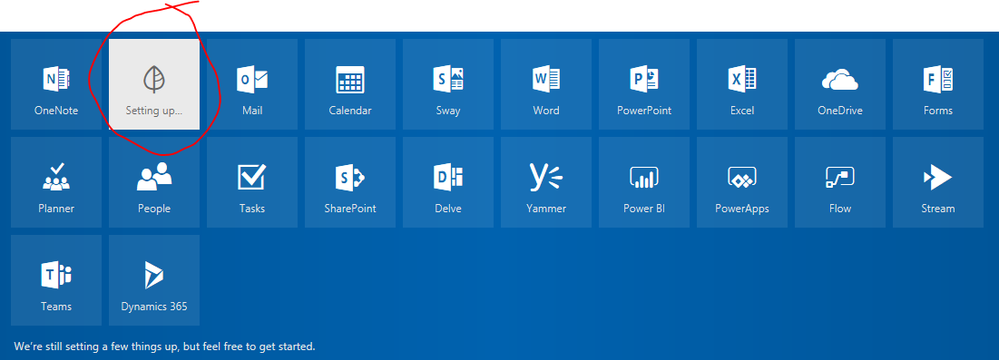999x360 pixels.
Task: Open the PowerApps tile
Action: [742, 182]
